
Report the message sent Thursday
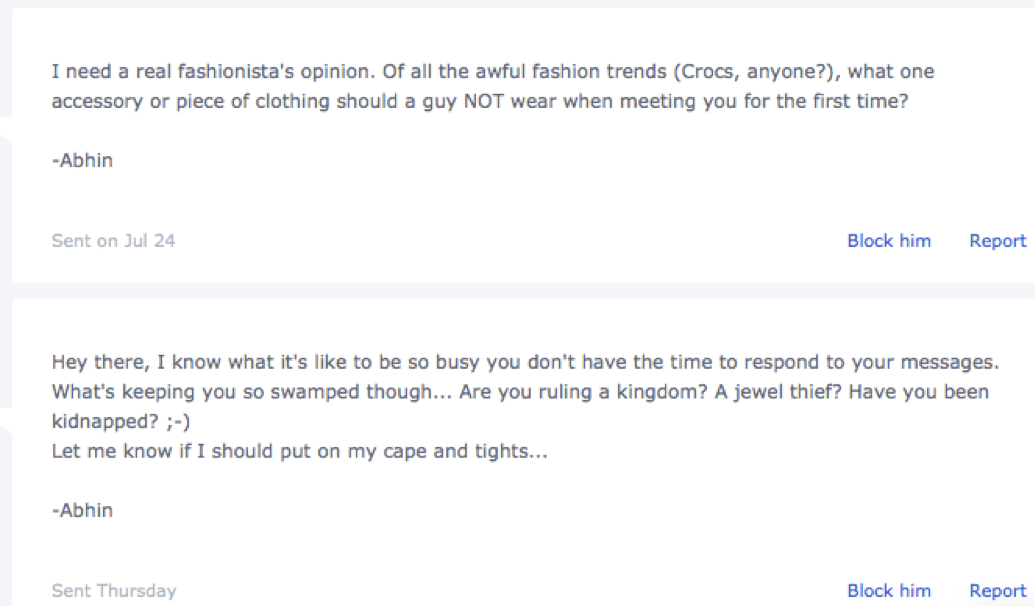pyautogui.click(x=997, y=591)
